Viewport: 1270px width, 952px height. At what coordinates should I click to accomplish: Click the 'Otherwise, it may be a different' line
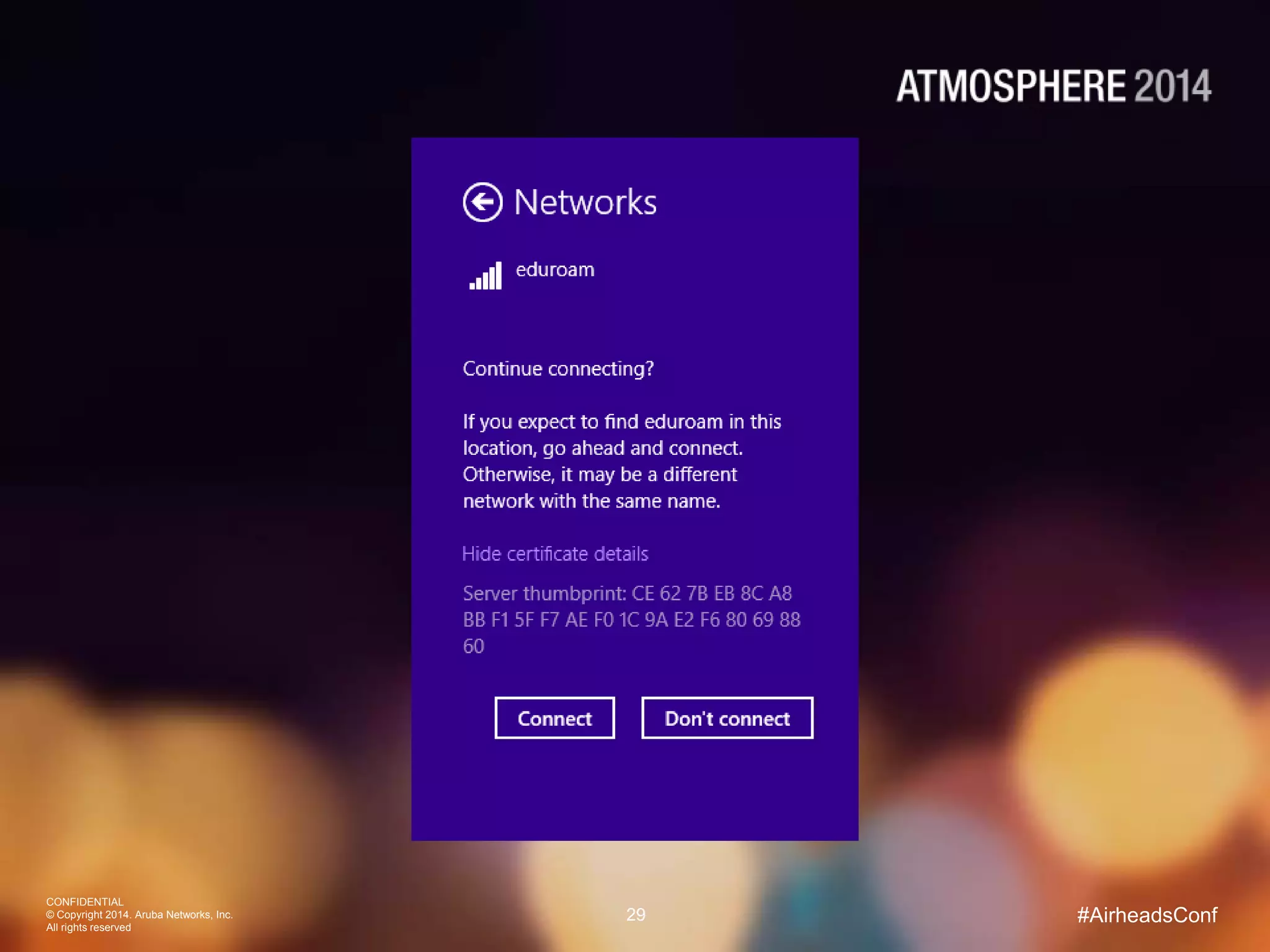600,474
